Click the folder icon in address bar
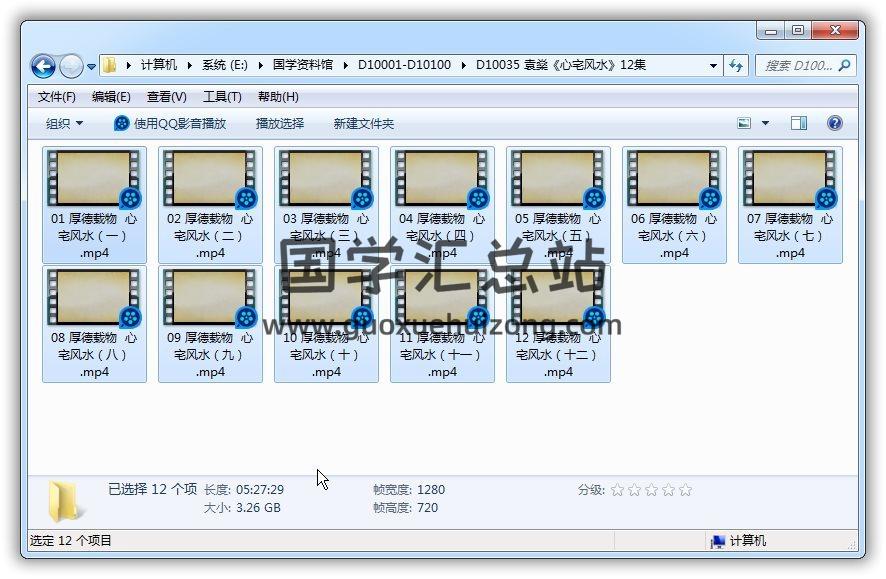 pyautogui.click(x=110, y=65)
